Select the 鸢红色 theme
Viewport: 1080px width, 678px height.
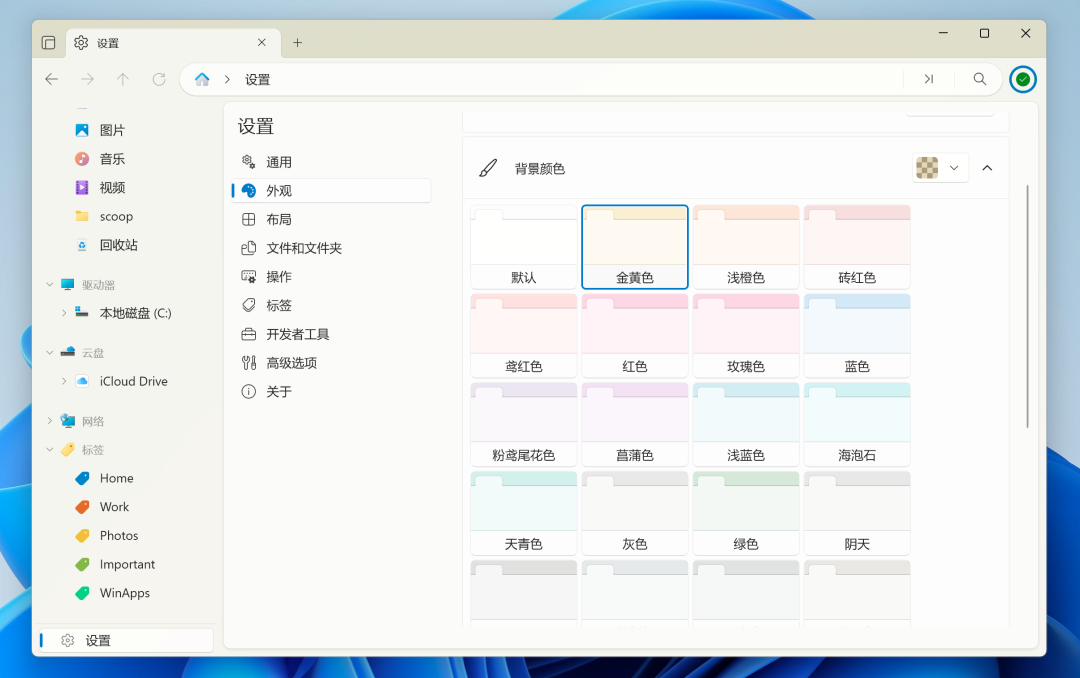523,336
